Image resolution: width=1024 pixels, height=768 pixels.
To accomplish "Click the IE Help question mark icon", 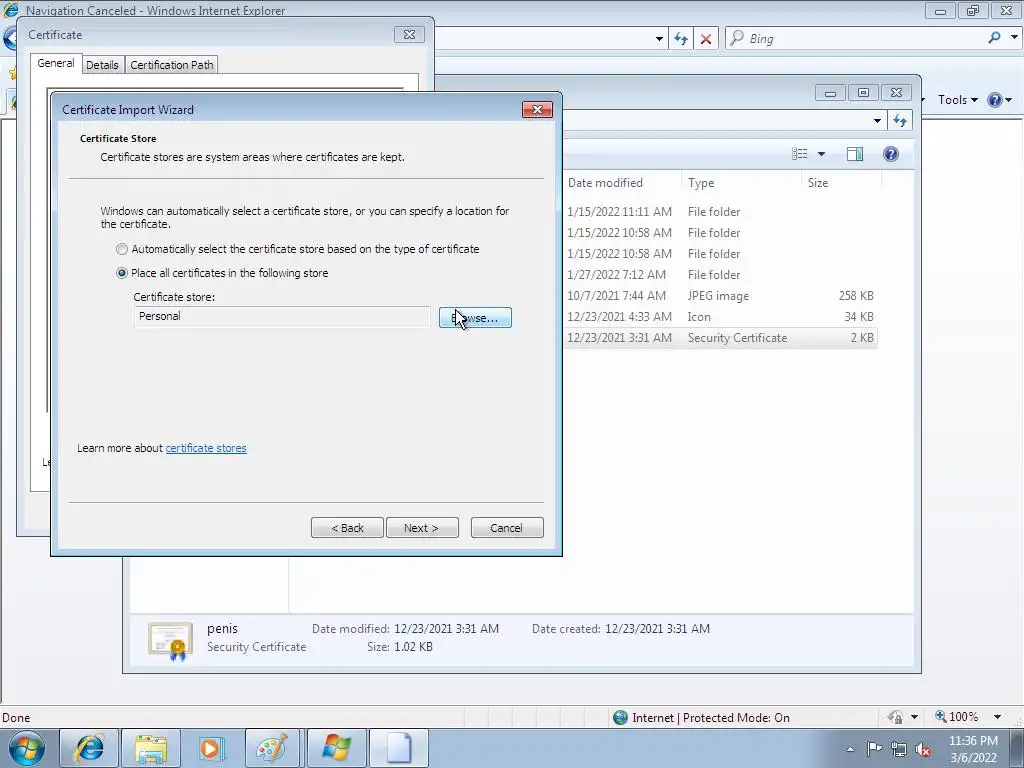I will point(995,100).
